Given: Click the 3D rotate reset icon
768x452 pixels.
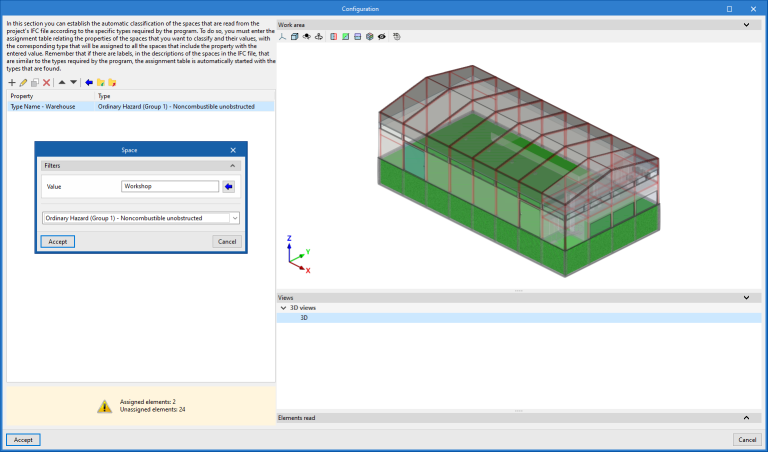Looking at the screenshot, I should pos(397,37).
